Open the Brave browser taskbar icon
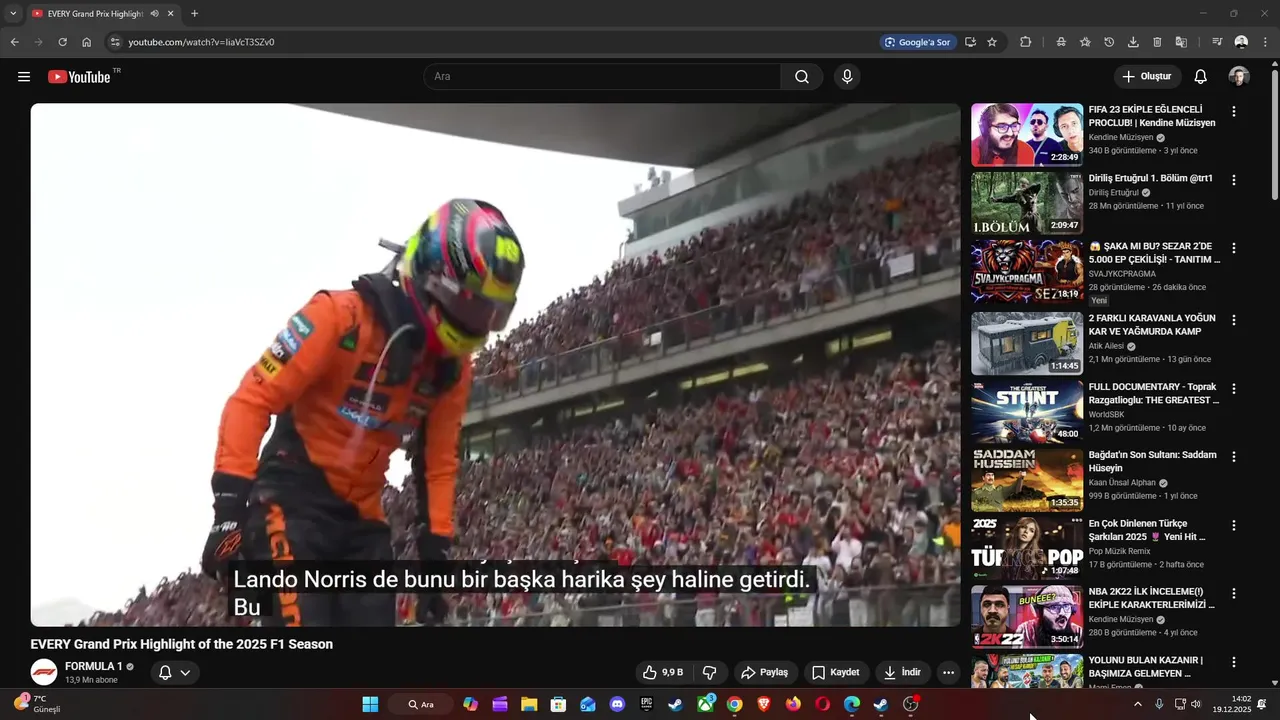Screen dimensions: 1280x720 click(764, 704)
